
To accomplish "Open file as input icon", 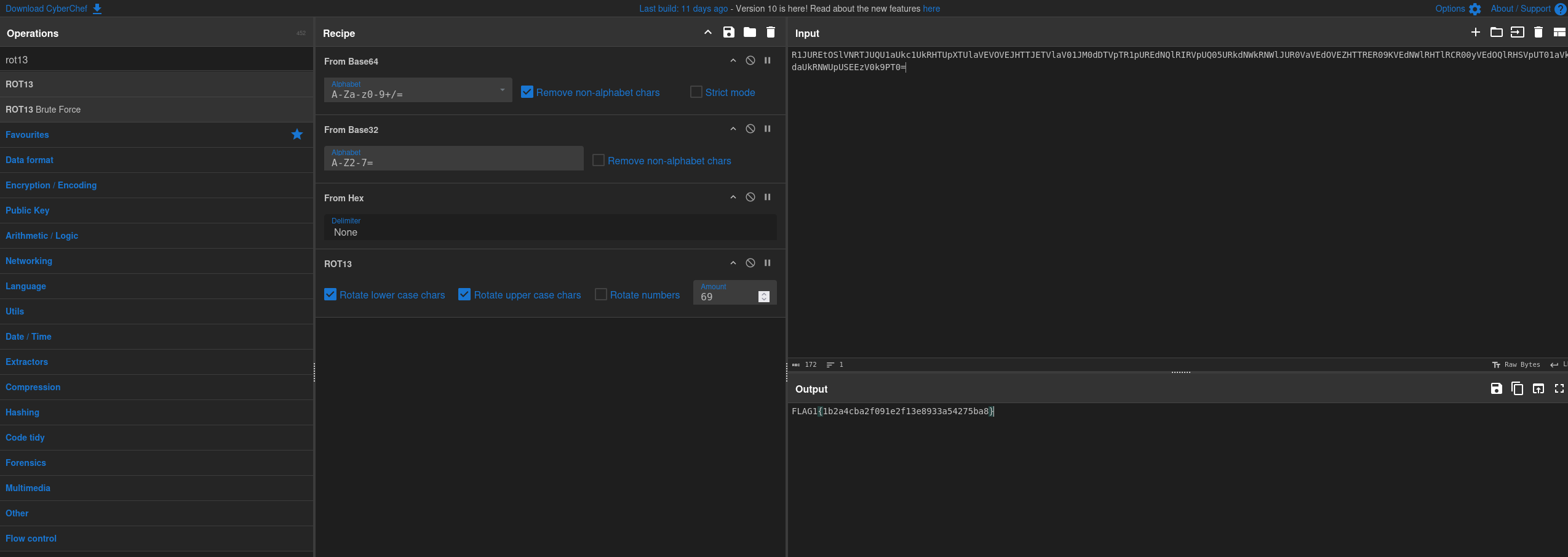I will 1517,33.
